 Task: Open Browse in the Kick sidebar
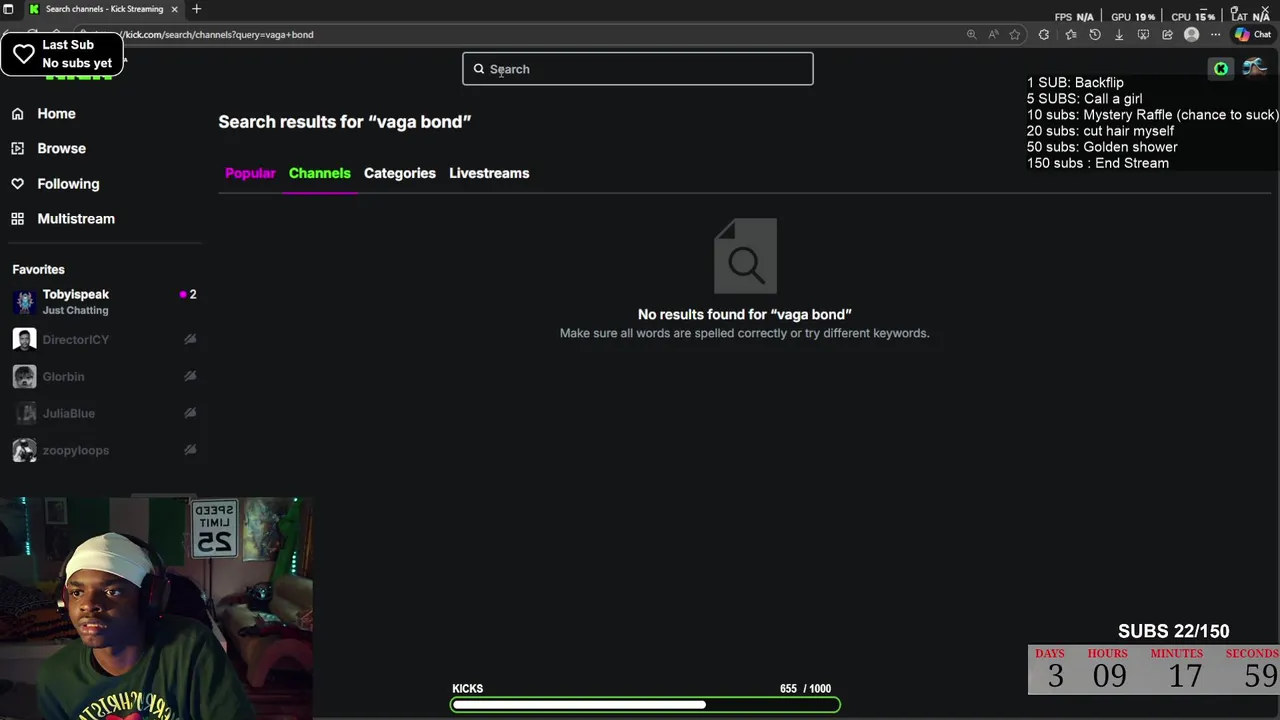pos(61,148)
